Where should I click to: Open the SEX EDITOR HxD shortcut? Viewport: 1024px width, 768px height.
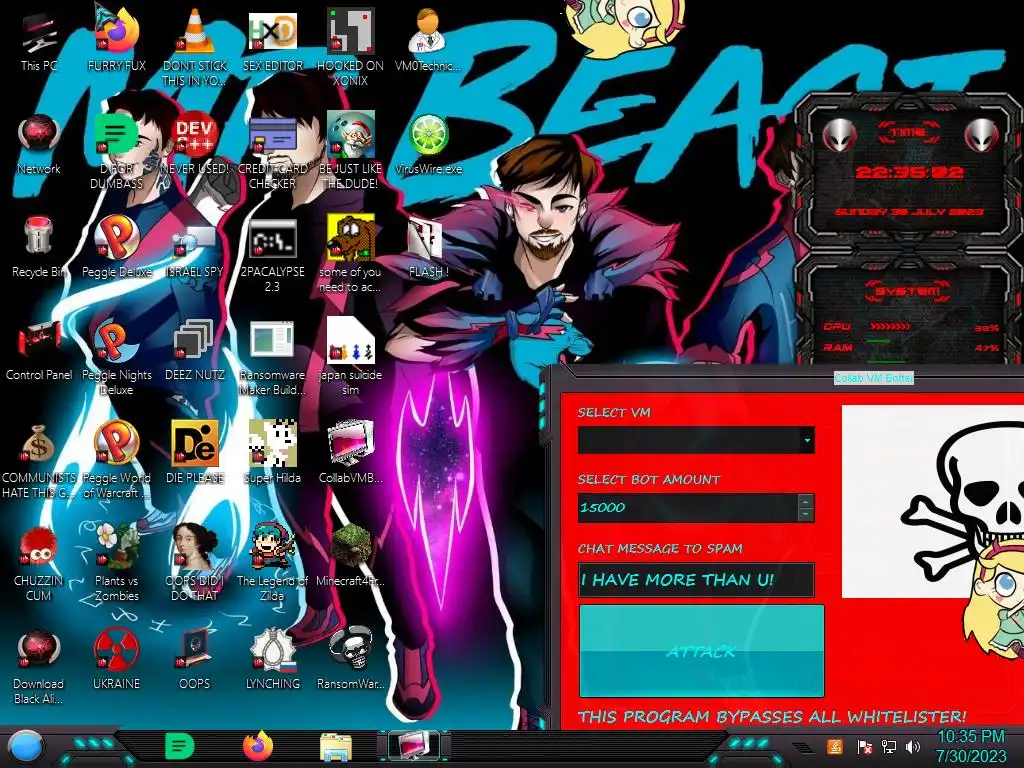click(x=272, y=42)
